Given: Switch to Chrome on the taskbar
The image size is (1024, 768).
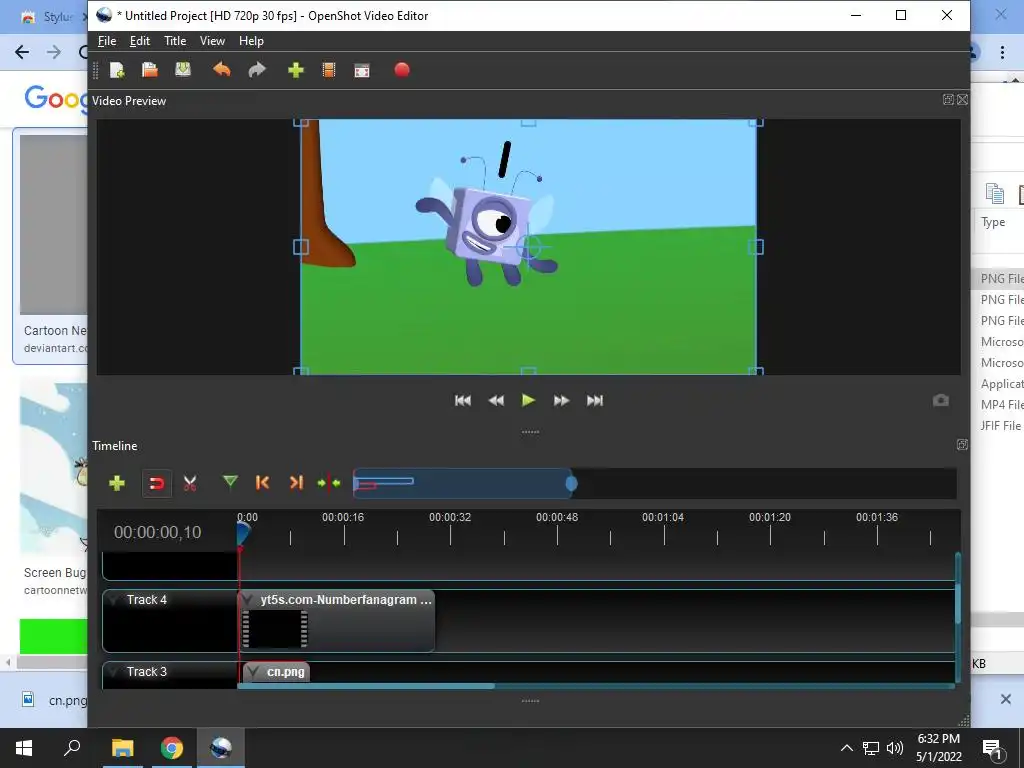Looking at the screenshot, I should coord(172,748).
